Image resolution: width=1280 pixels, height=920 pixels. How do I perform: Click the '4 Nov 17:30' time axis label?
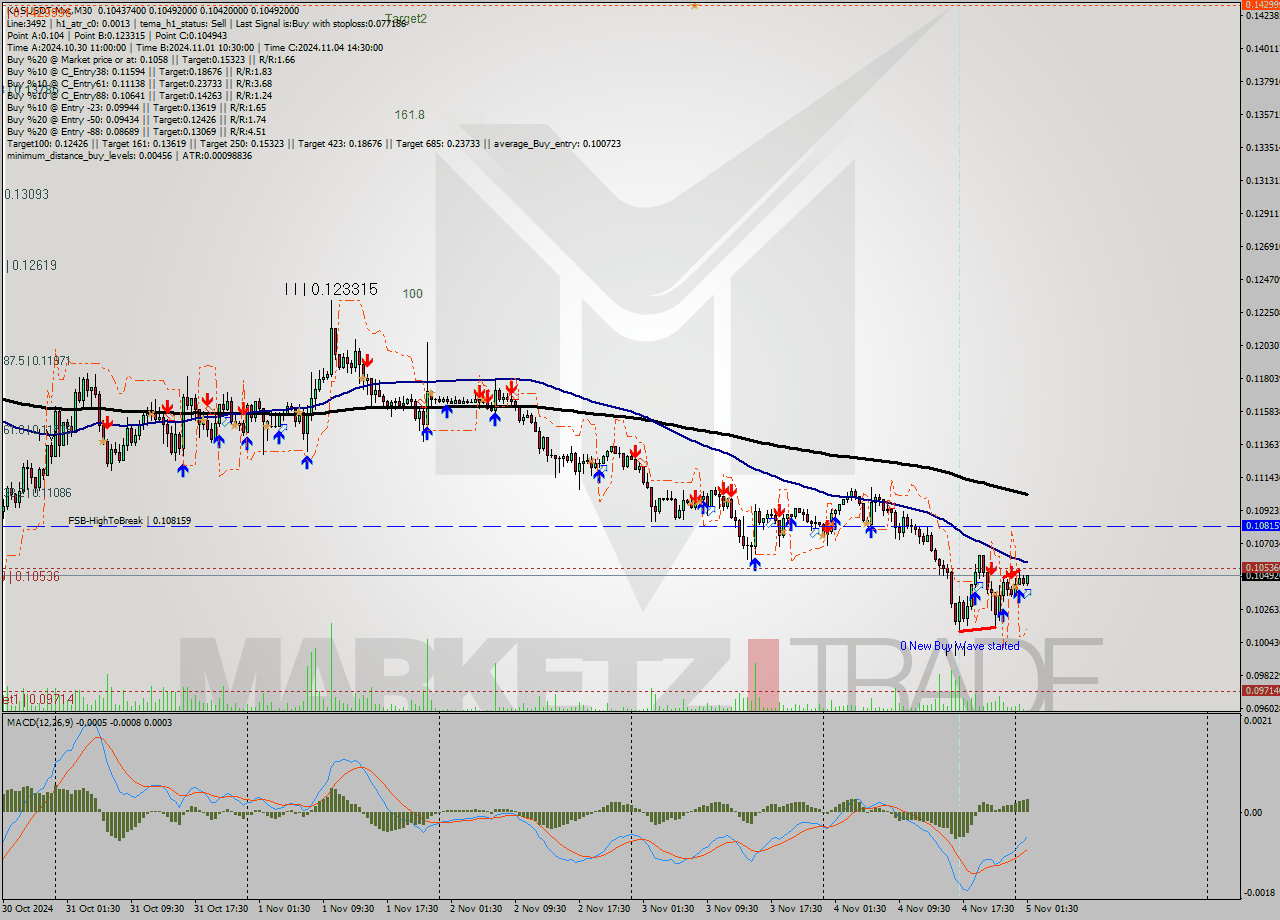988,909
